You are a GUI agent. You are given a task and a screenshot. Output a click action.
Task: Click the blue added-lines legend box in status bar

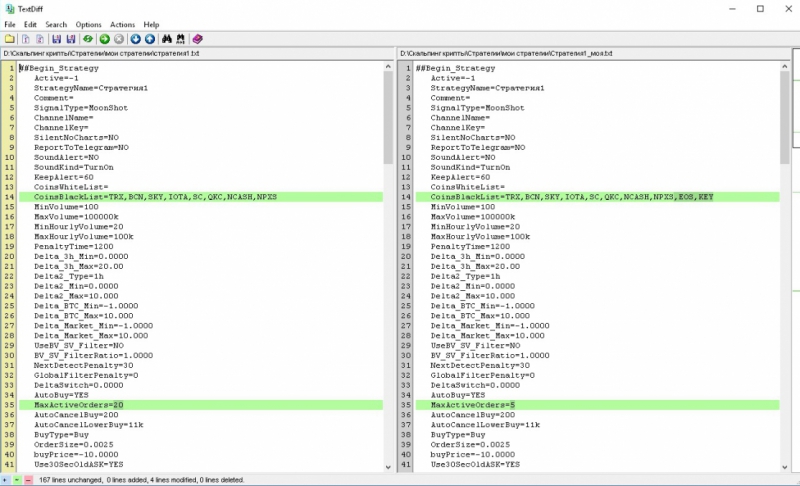(x=5, y=480)
